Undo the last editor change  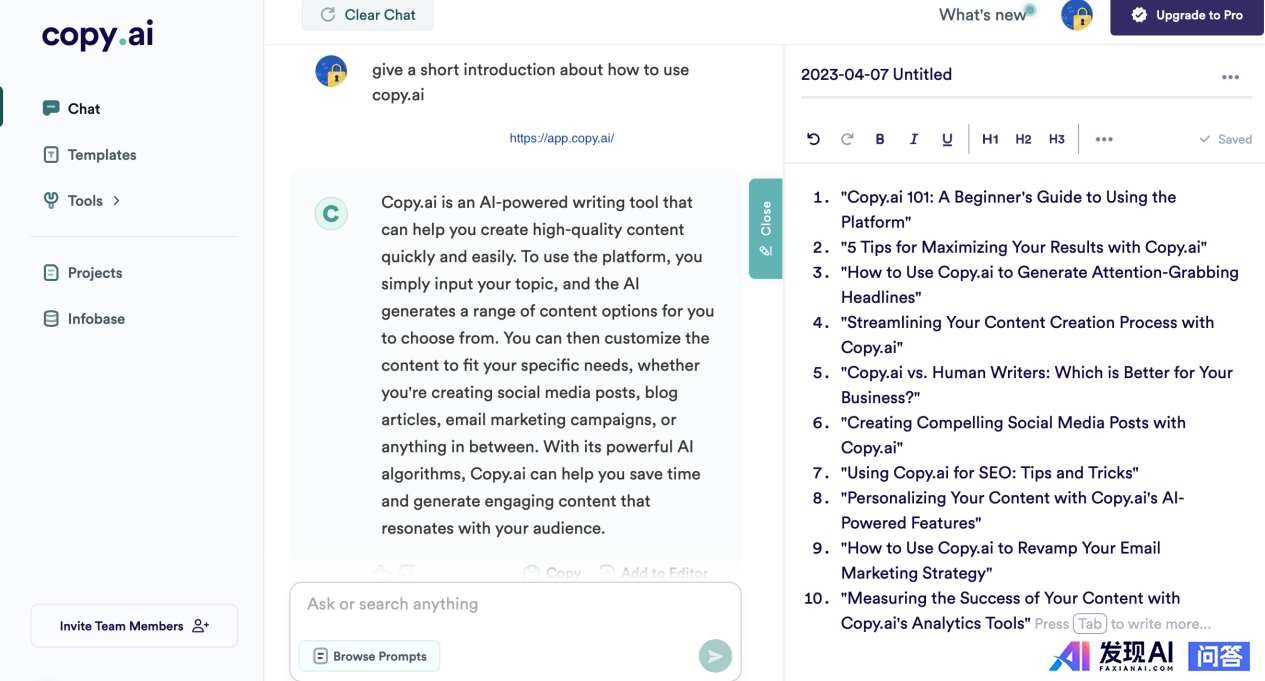[813, 139]
